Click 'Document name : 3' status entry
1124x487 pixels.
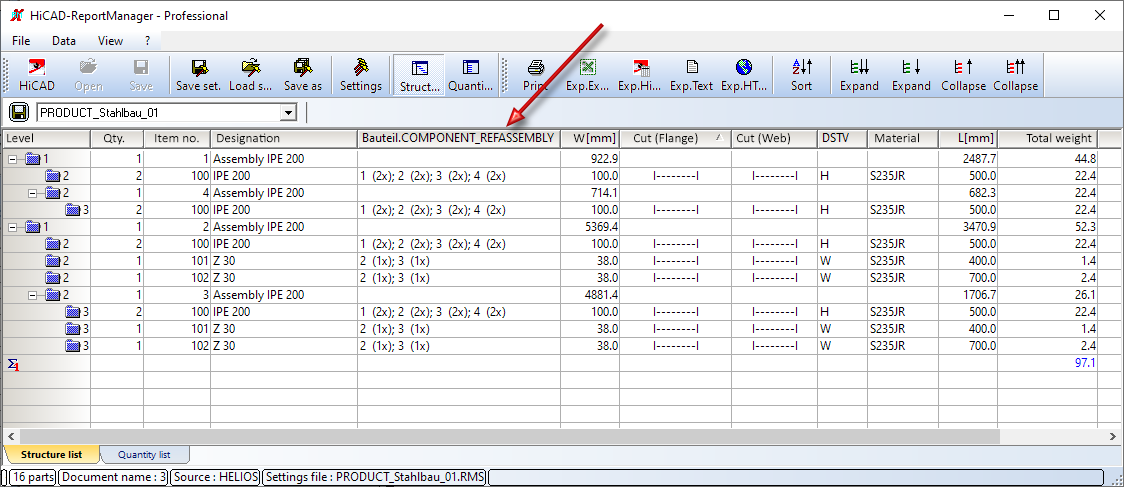(x=113, y=477)
